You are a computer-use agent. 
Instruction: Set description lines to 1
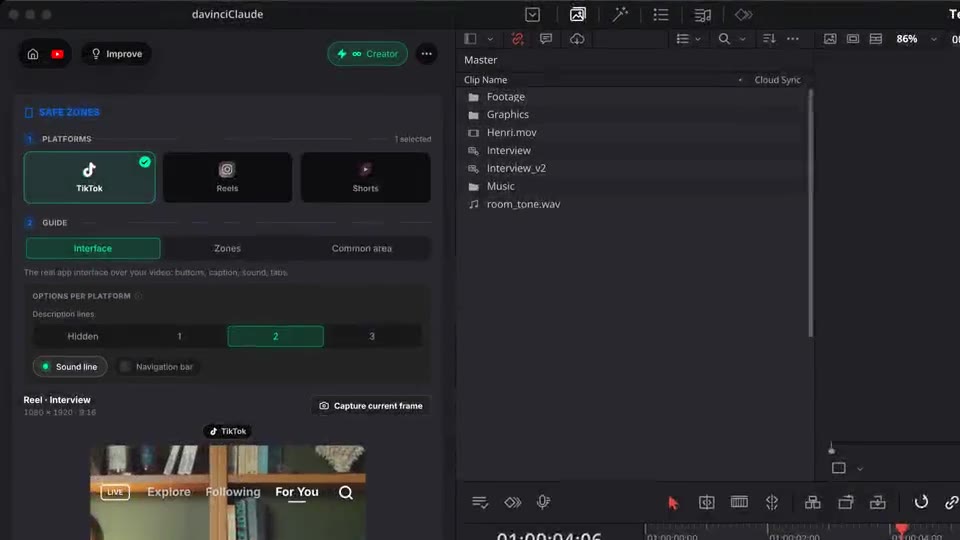pos(179,336)
